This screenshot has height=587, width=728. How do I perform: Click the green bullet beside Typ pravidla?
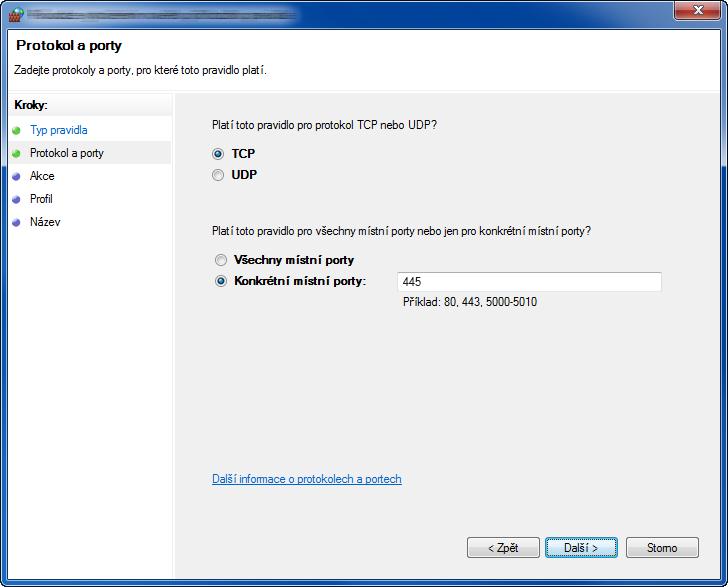17,130
